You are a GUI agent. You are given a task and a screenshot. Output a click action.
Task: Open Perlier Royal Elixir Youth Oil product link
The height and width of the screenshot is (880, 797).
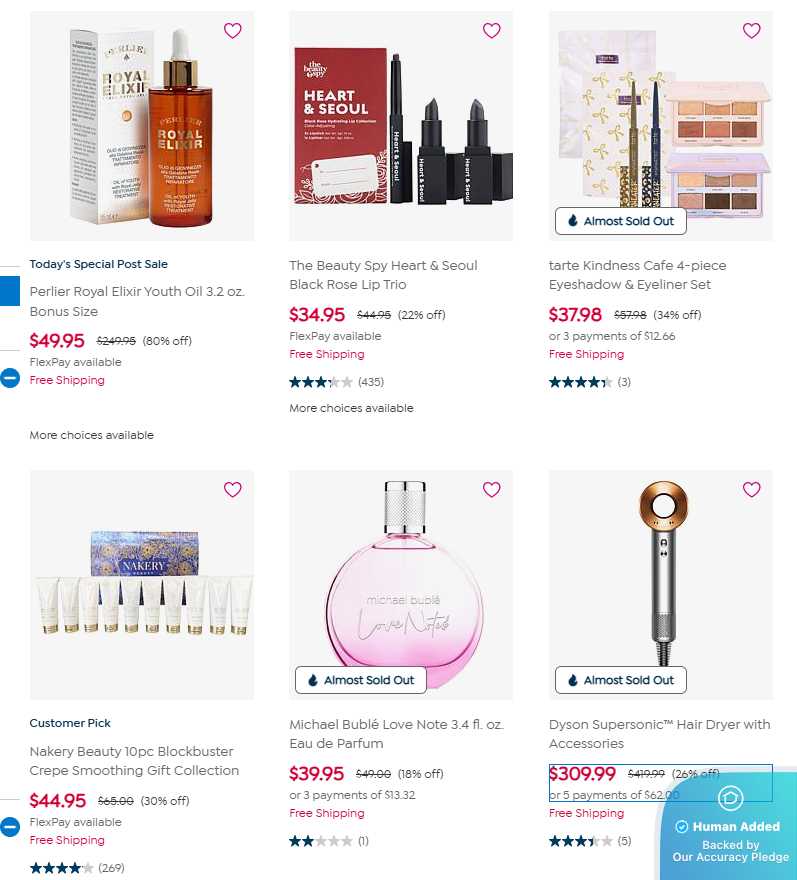tap(137, 301)
